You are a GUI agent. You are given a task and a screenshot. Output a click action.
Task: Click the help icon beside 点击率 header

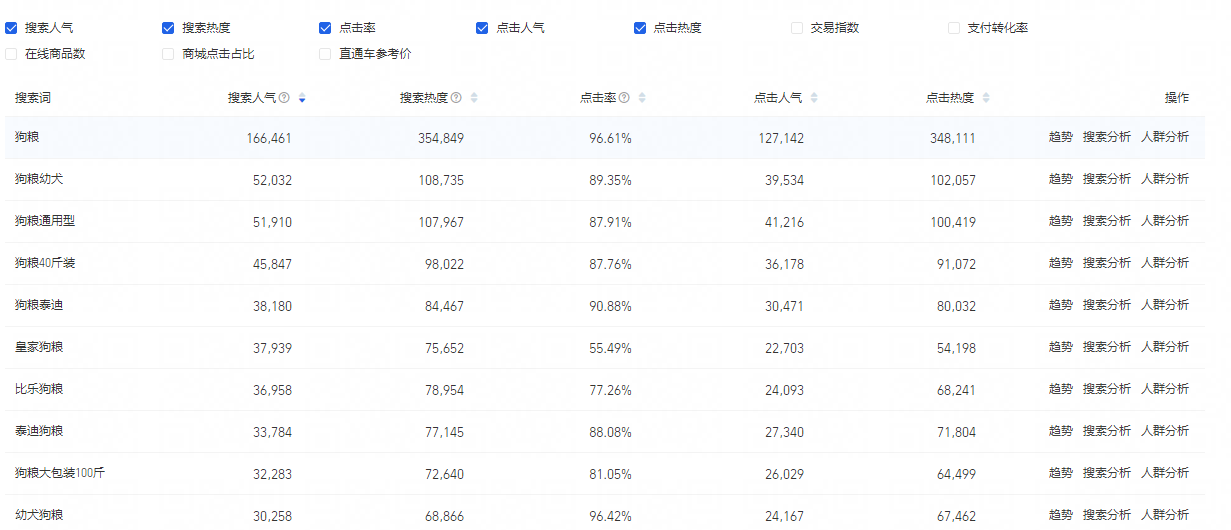coord(624,98)
